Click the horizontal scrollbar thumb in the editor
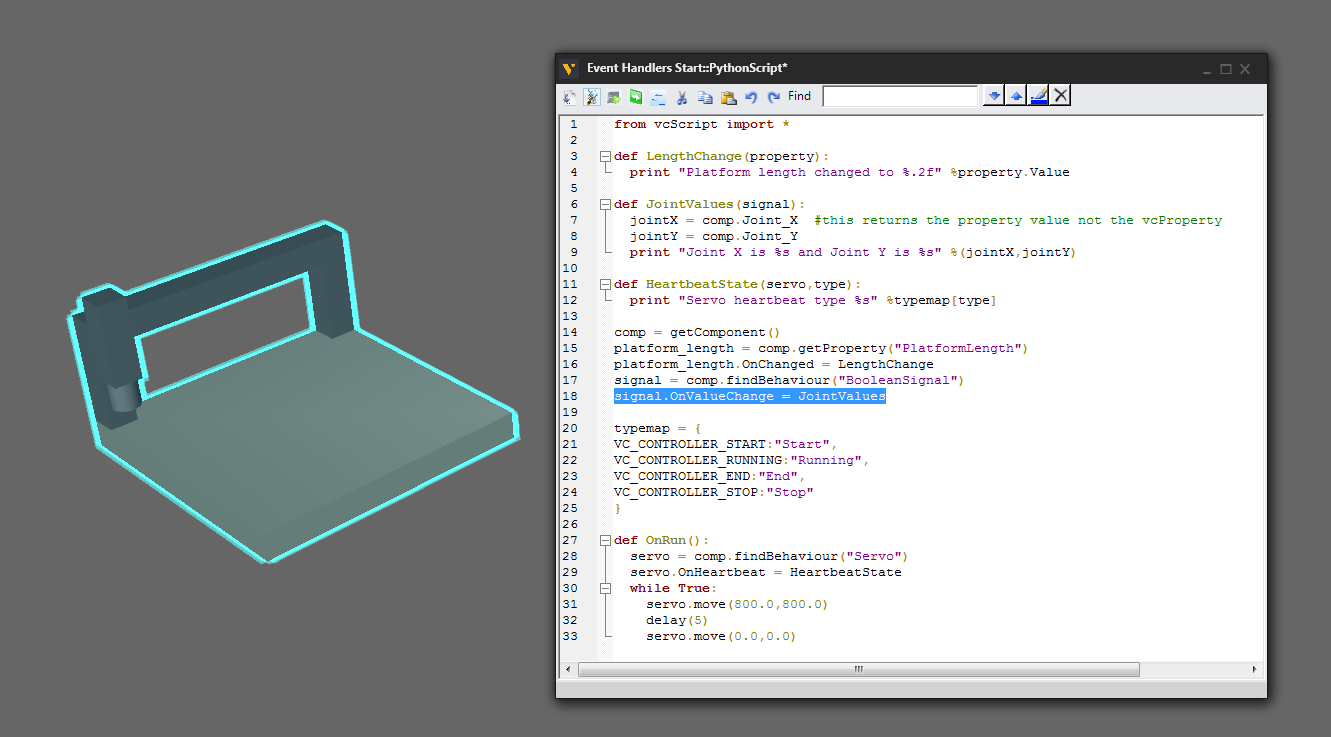 coord(858,669)
